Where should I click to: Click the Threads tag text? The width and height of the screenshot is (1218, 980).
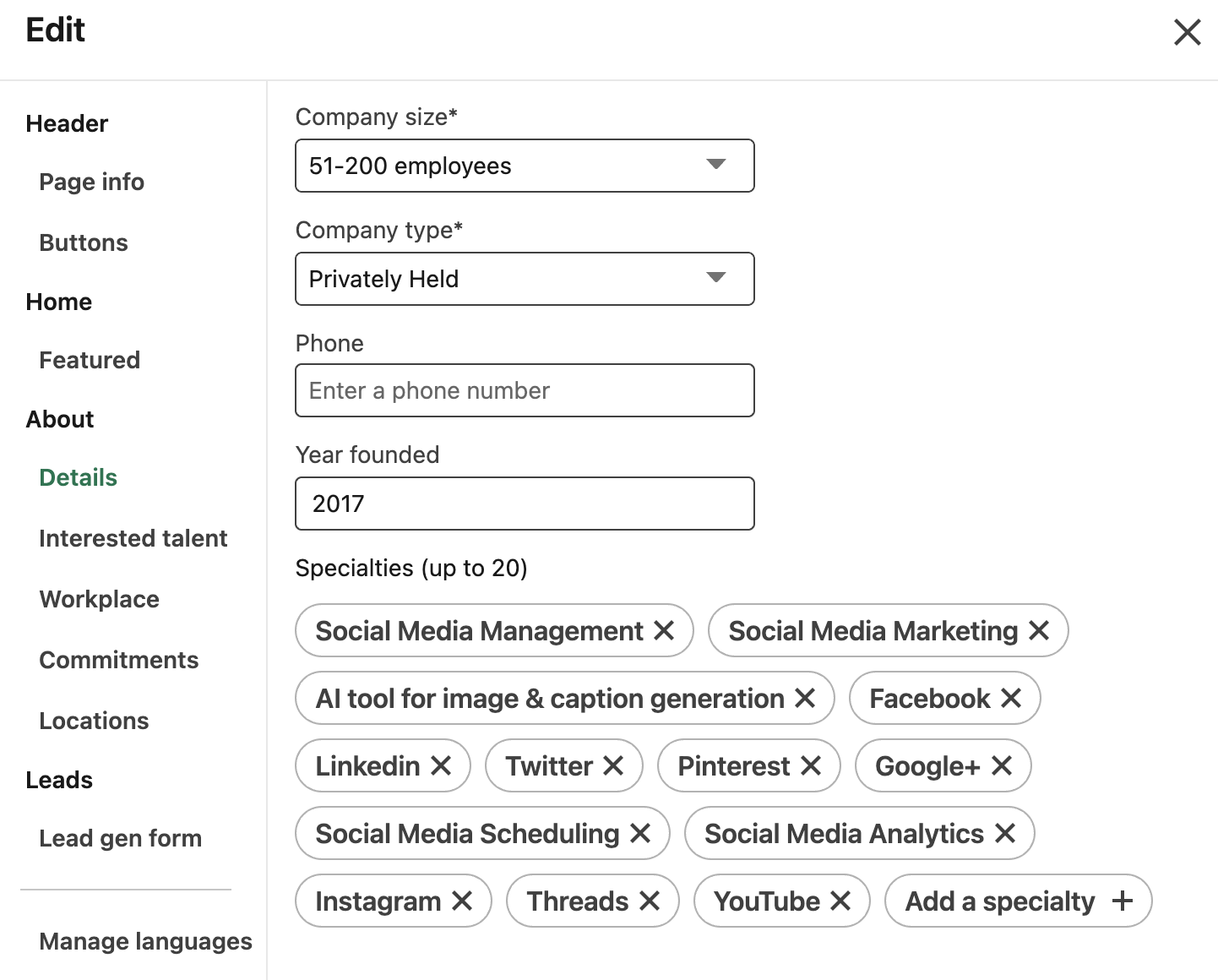tap(578, 901)
